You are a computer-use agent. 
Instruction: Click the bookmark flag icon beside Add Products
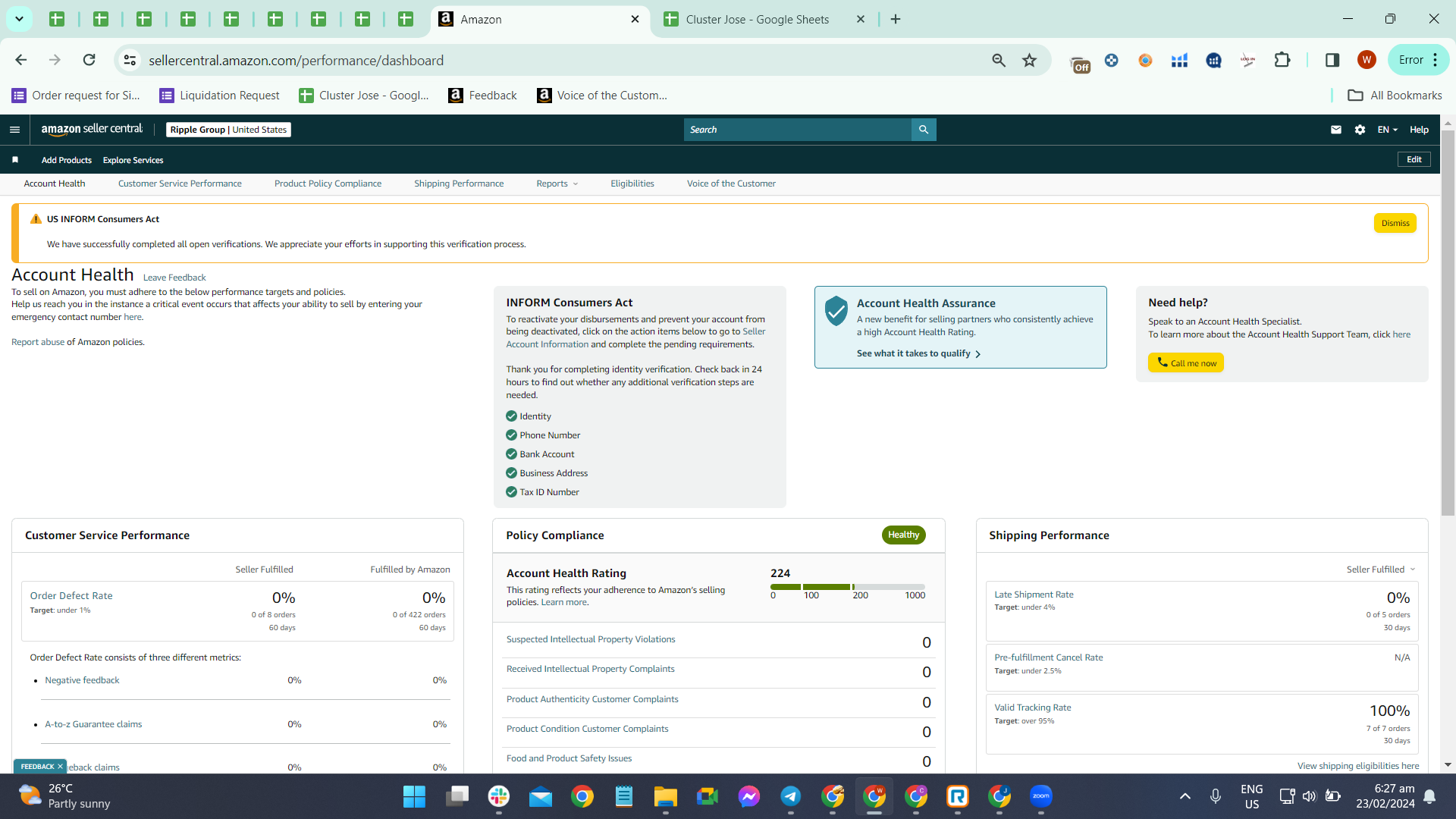[x=15, y=160]
